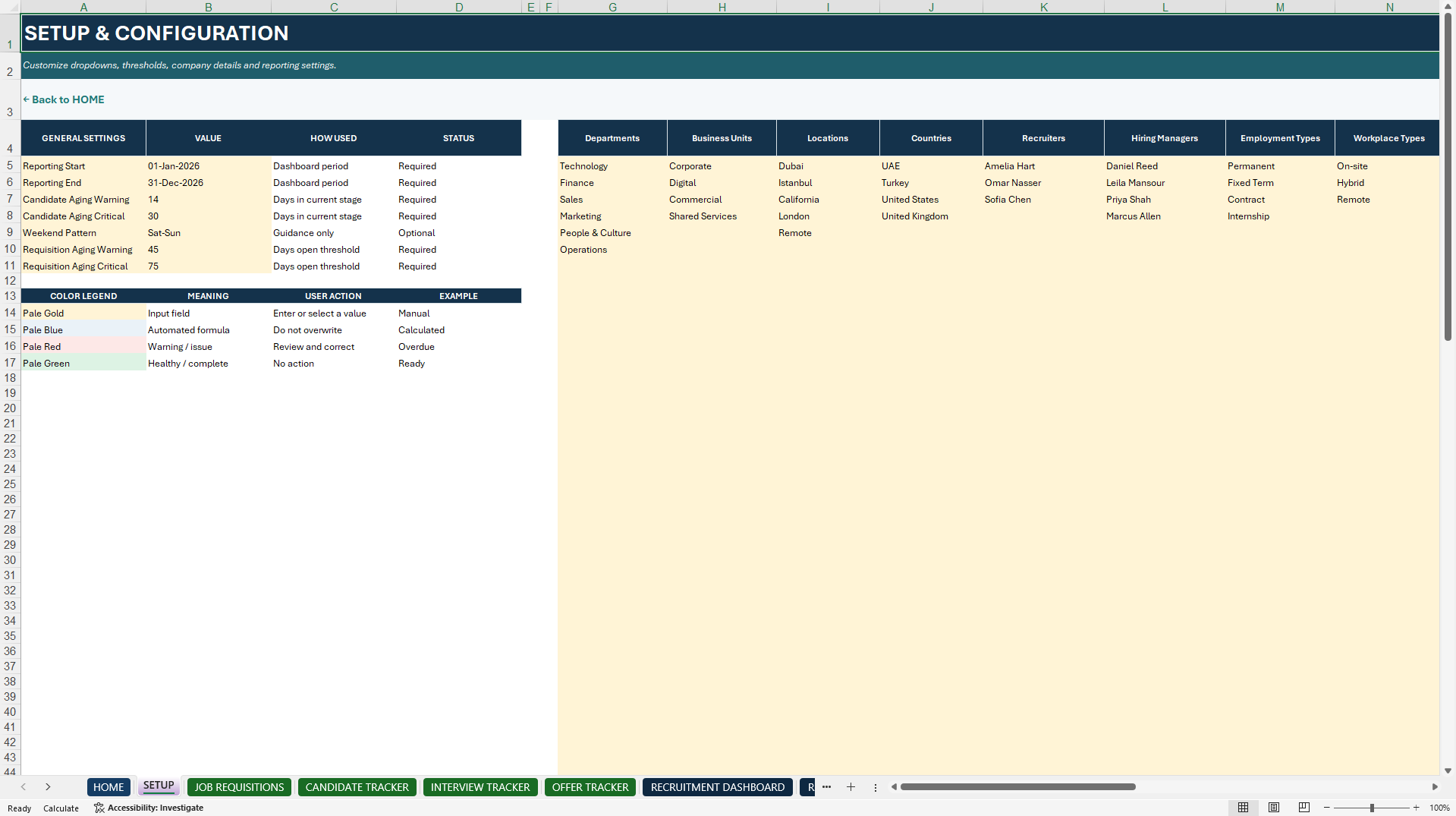Switch to Normal view icon
This screenshot has height=816, width=1456.
pos(1243,808)
